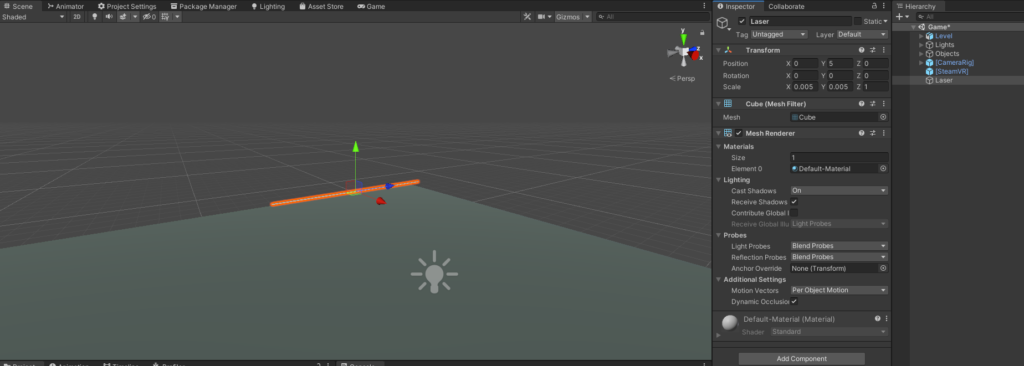Open the Gizmos menu button
The height and width of the screenshot is (366, 1024).
point(573,17)
